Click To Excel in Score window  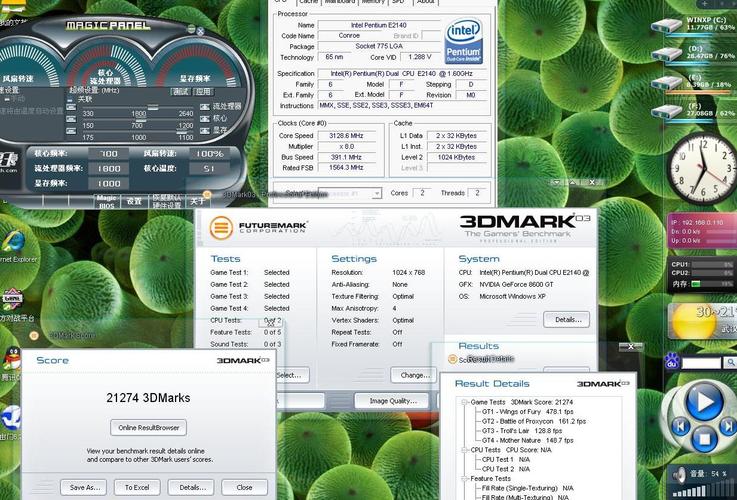pyautogui.click(x=137, y=487)
